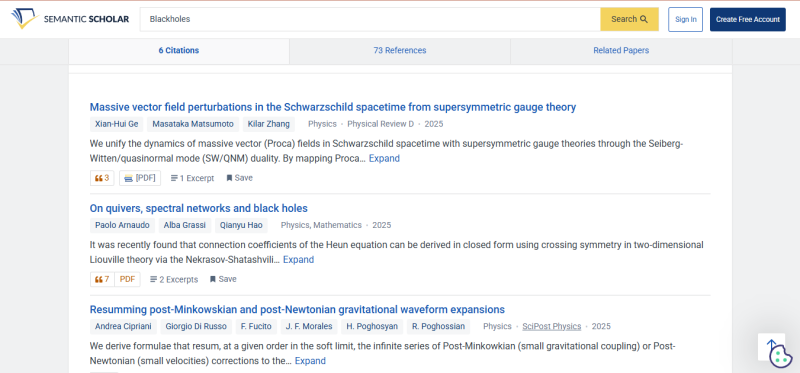Click the yellow Search button
Image resolution: width=800 pixels, height=373 pixels.
tap(630, 19)
